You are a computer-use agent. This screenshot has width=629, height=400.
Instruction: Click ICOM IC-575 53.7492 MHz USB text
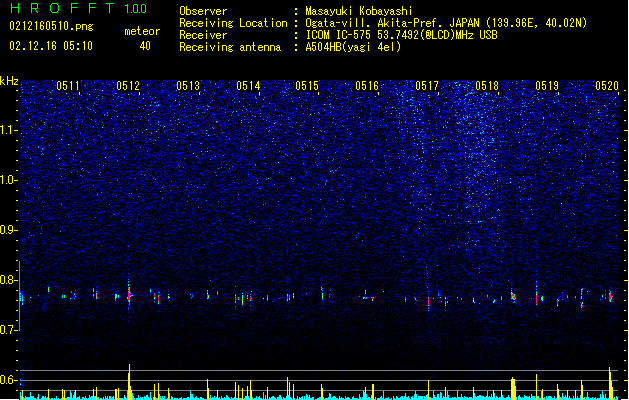pos(402,35)
